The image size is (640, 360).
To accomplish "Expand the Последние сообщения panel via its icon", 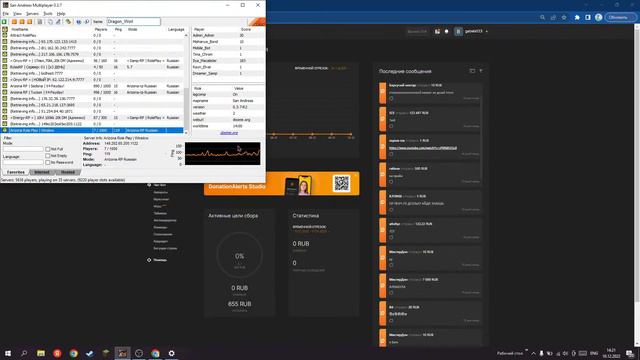I will (472, 71).
